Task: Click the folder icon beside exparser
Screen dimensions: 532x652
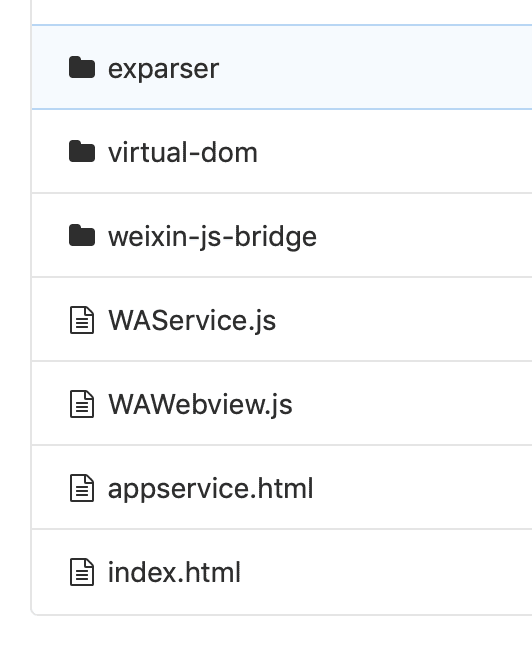Action: tap(82, 67)
